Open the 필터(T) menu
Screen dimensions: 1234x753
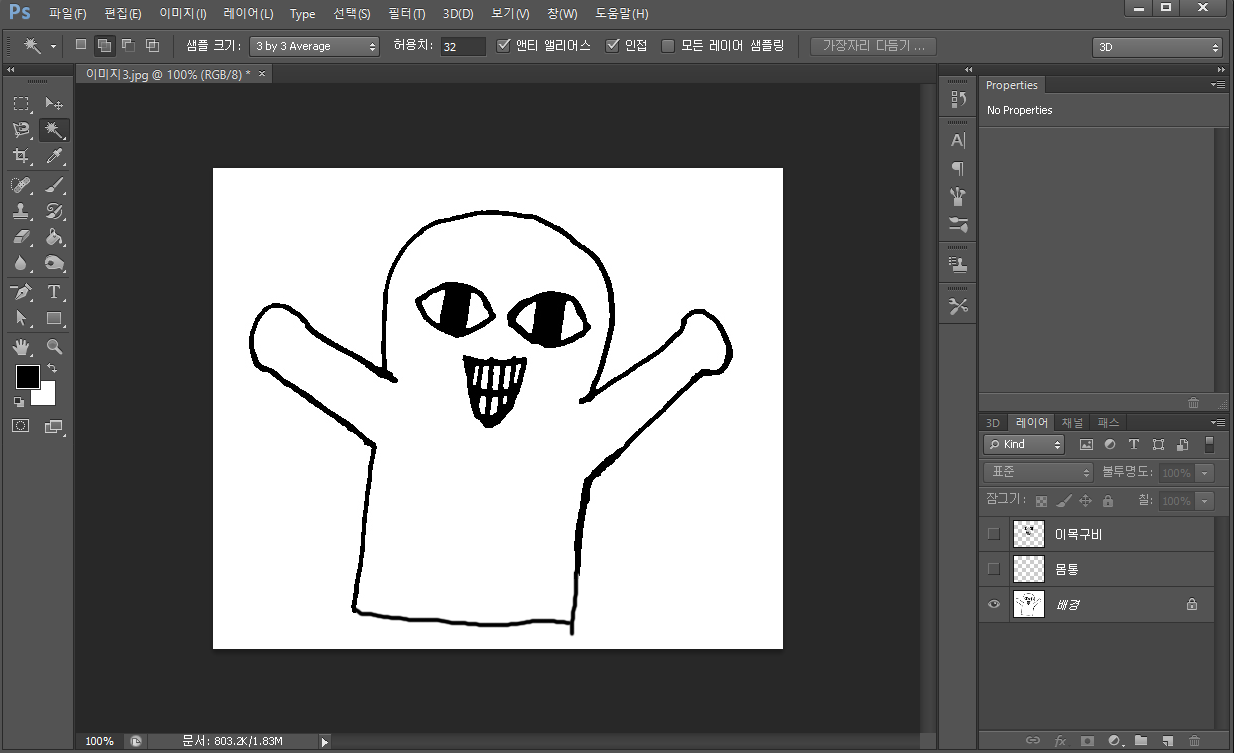406,14
